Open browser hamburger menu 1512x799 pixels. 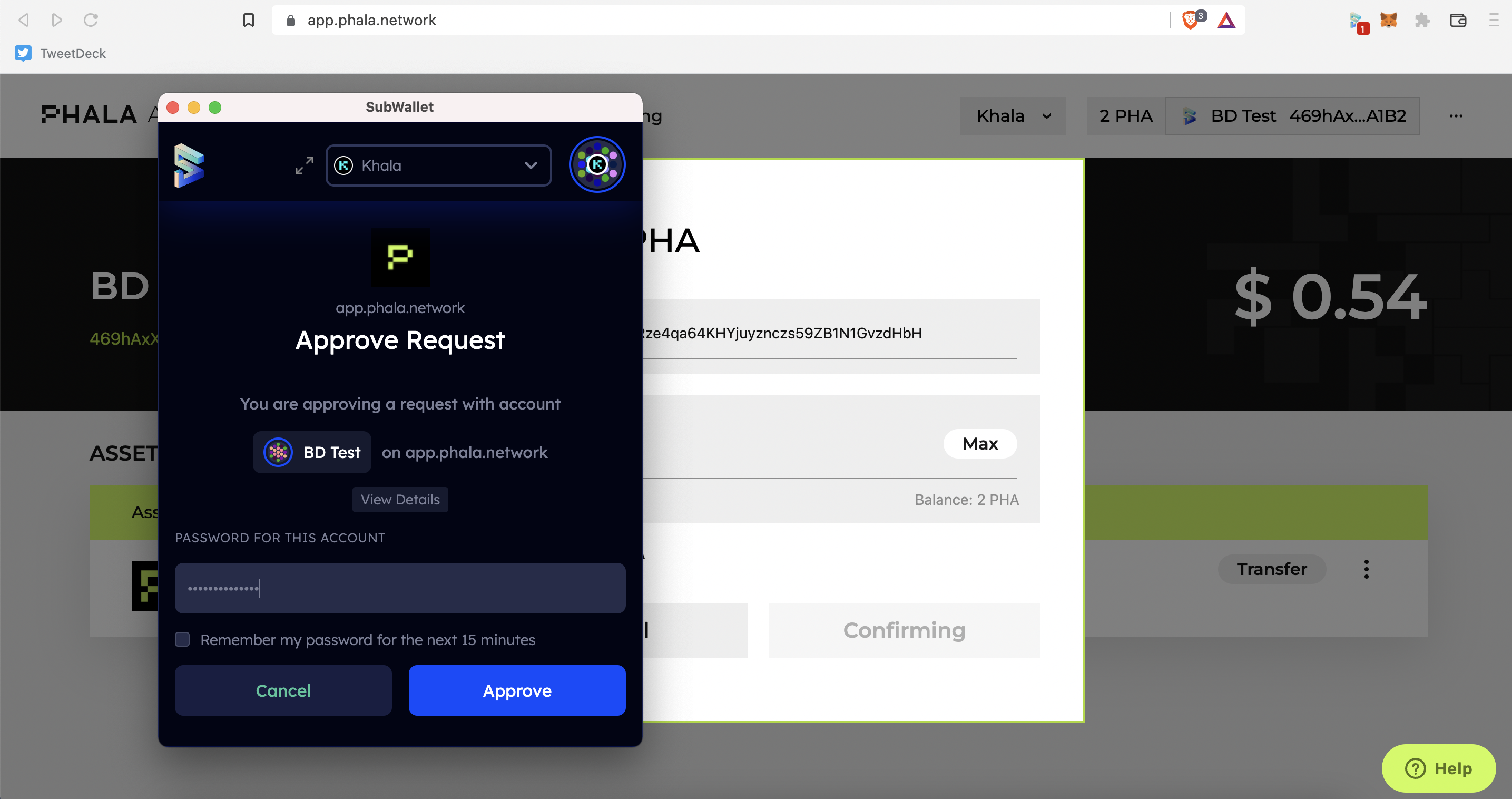pos(1493,20)
